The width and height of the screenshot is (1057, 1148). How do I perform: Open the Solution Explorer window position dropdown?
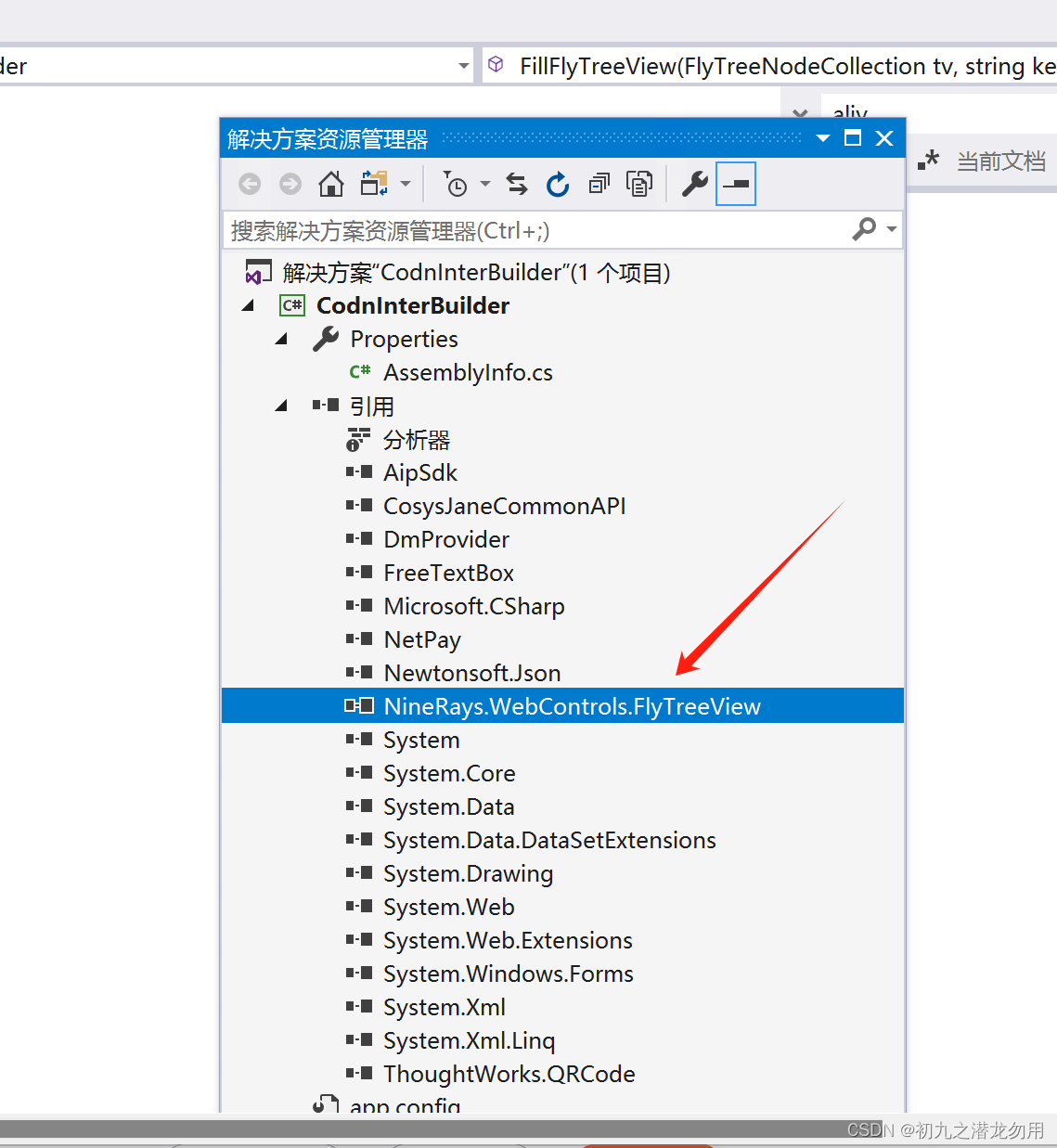[823, 138]
